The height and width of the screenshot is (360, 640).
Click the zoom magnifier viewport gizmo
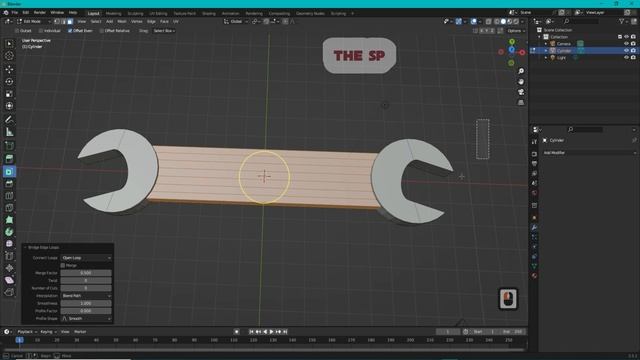point(521,71)
